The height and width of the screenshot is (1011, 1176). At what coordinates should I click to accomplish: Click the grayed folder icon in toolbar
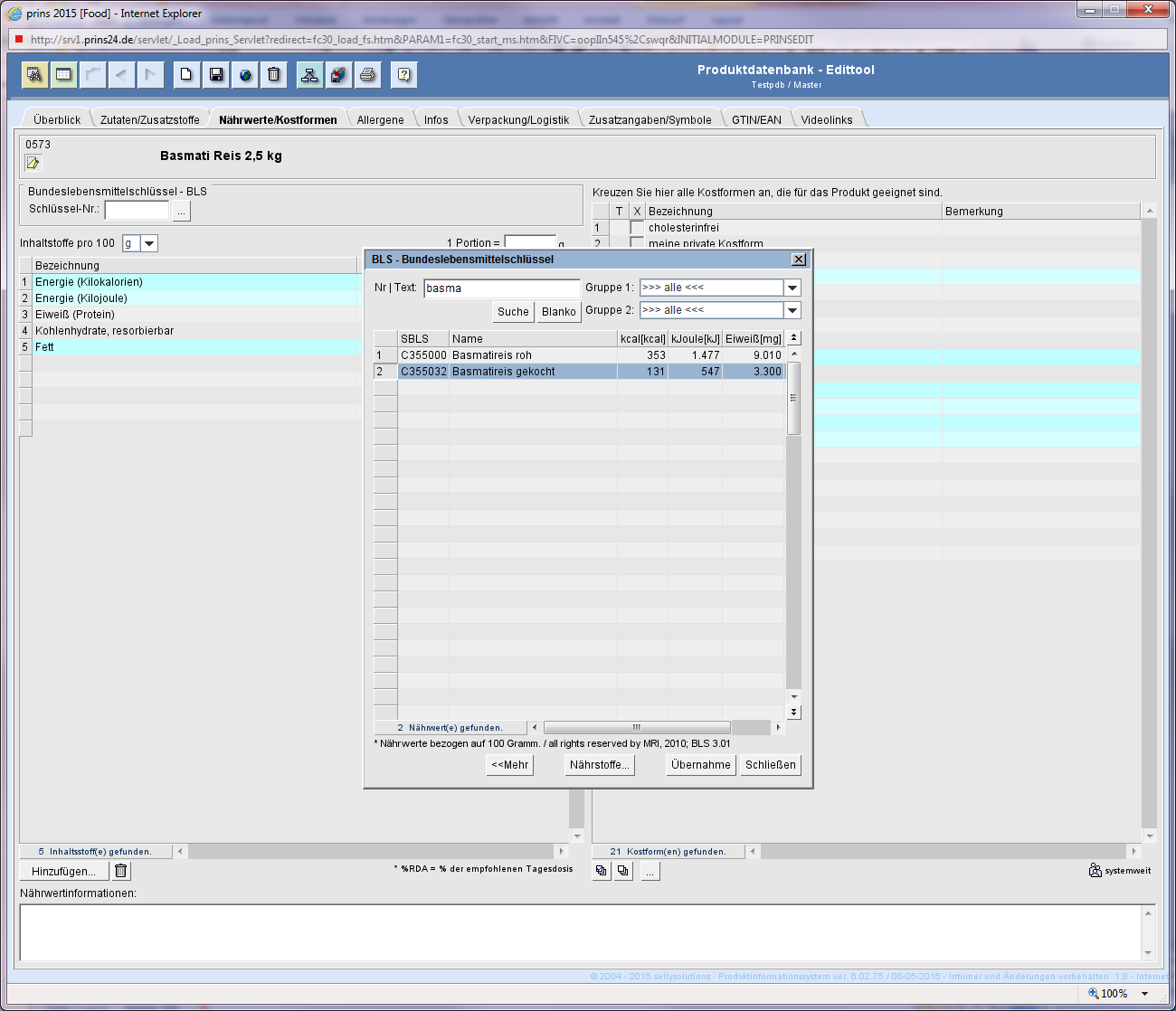tap(92, 74)
